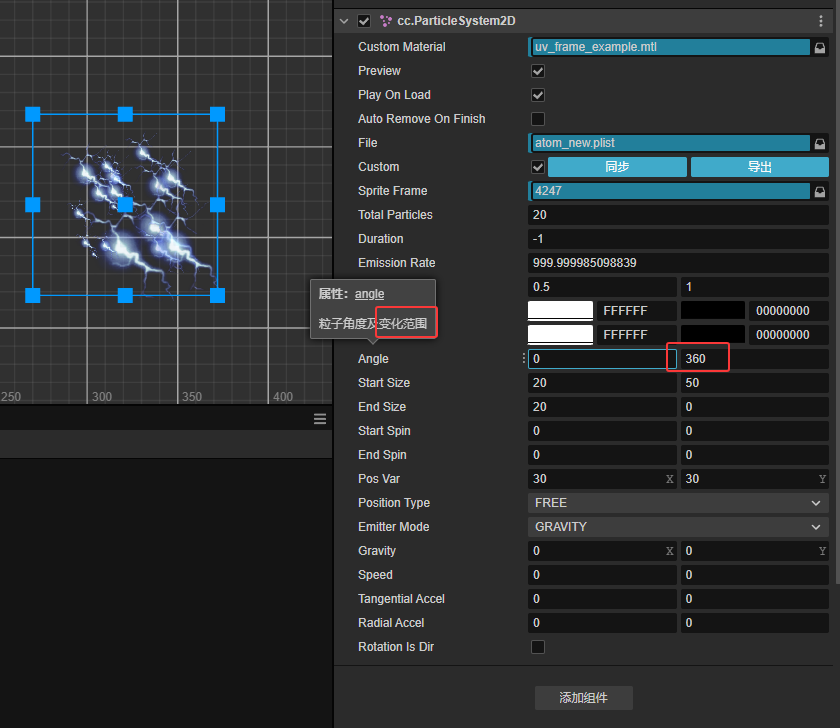Open the first black color variance swatch
The height and width of the screenshot is (728, 840).
pos(713,311)
